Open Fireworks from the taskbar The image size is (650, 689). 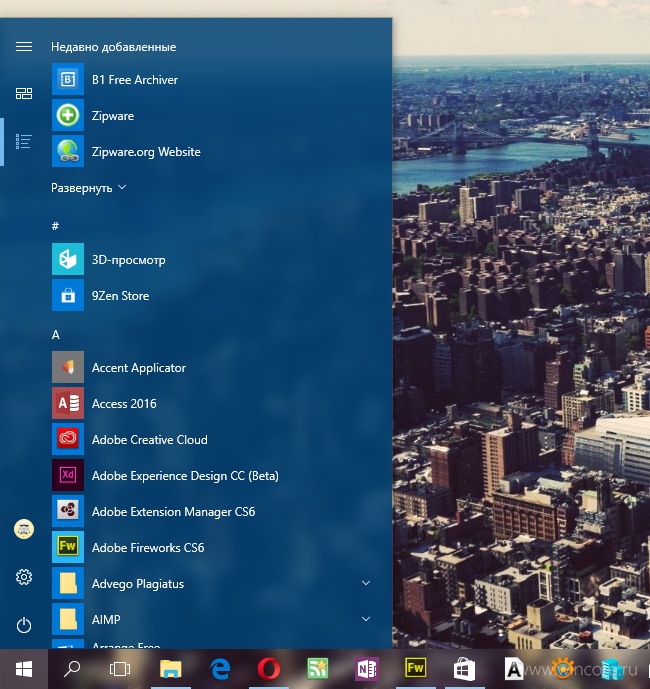[x=416, y=668]
